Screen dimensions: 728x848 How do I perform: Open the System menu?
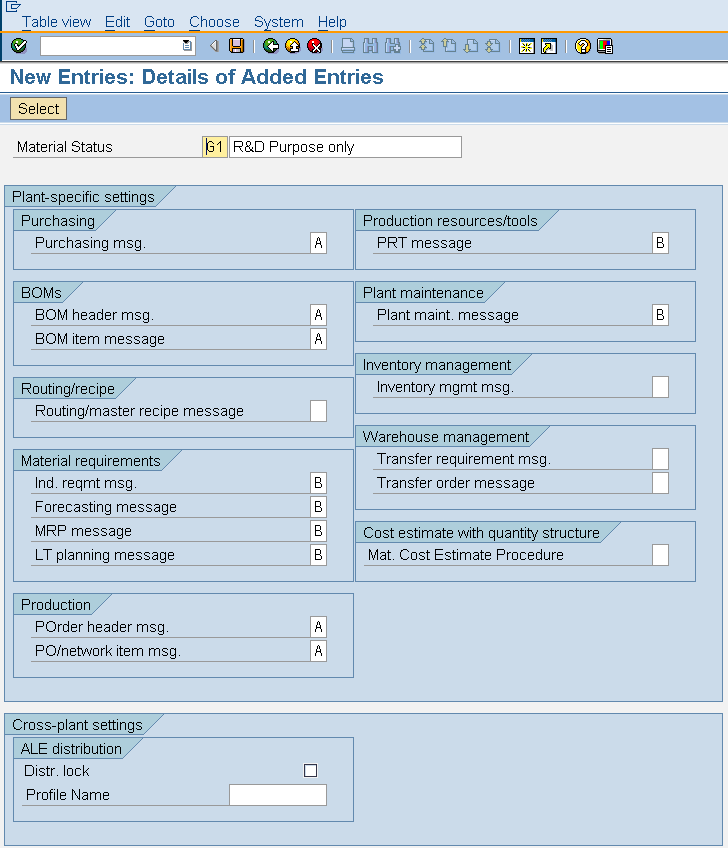pos(279,21)
